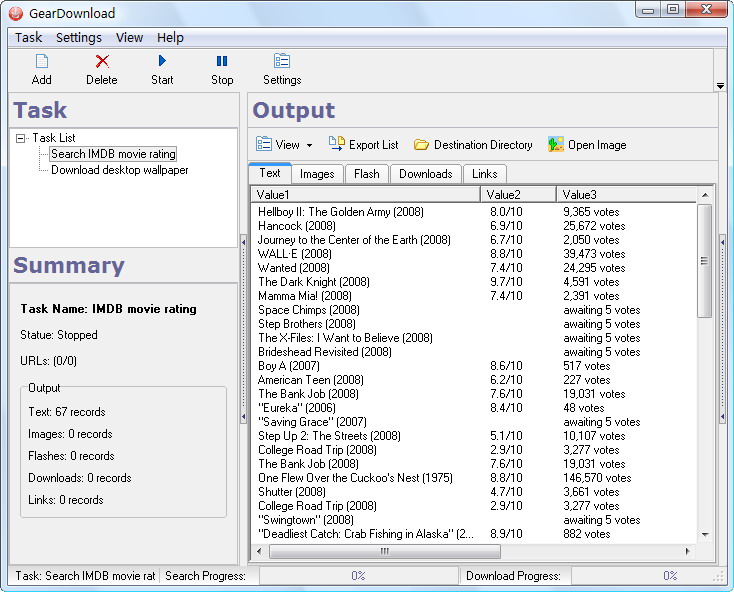
Task: Sort by the Value2 column header
Action: coord(517,194)
